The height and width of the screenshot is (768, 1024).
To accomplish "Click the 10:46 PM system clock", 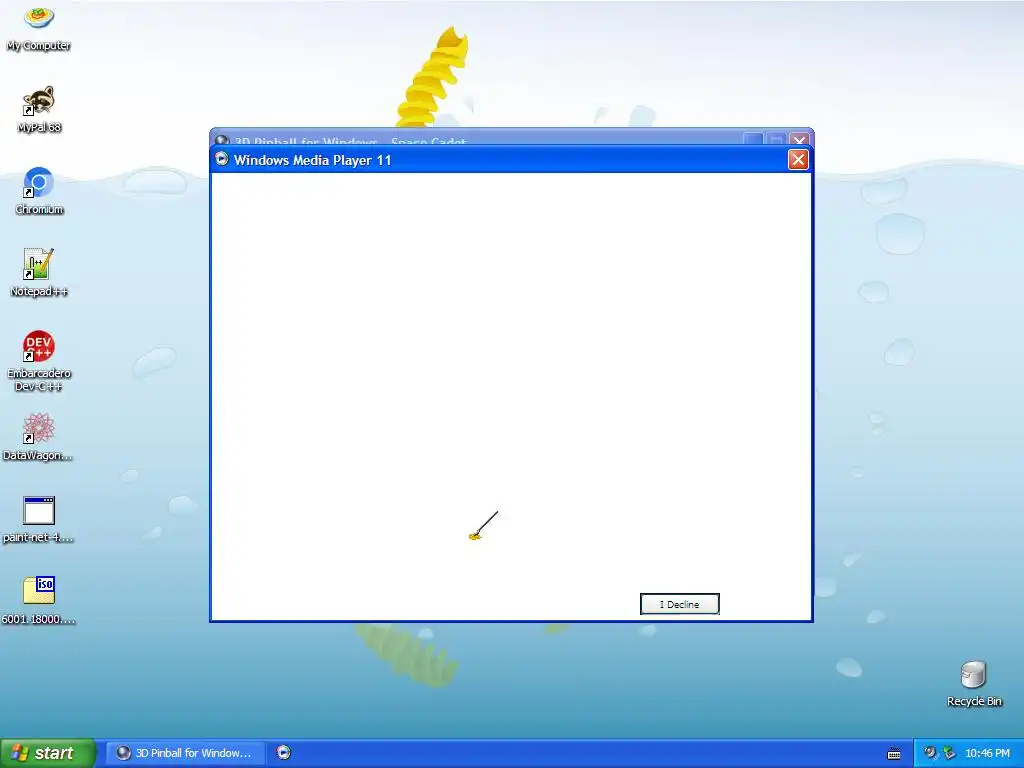I will click(987, 753).
